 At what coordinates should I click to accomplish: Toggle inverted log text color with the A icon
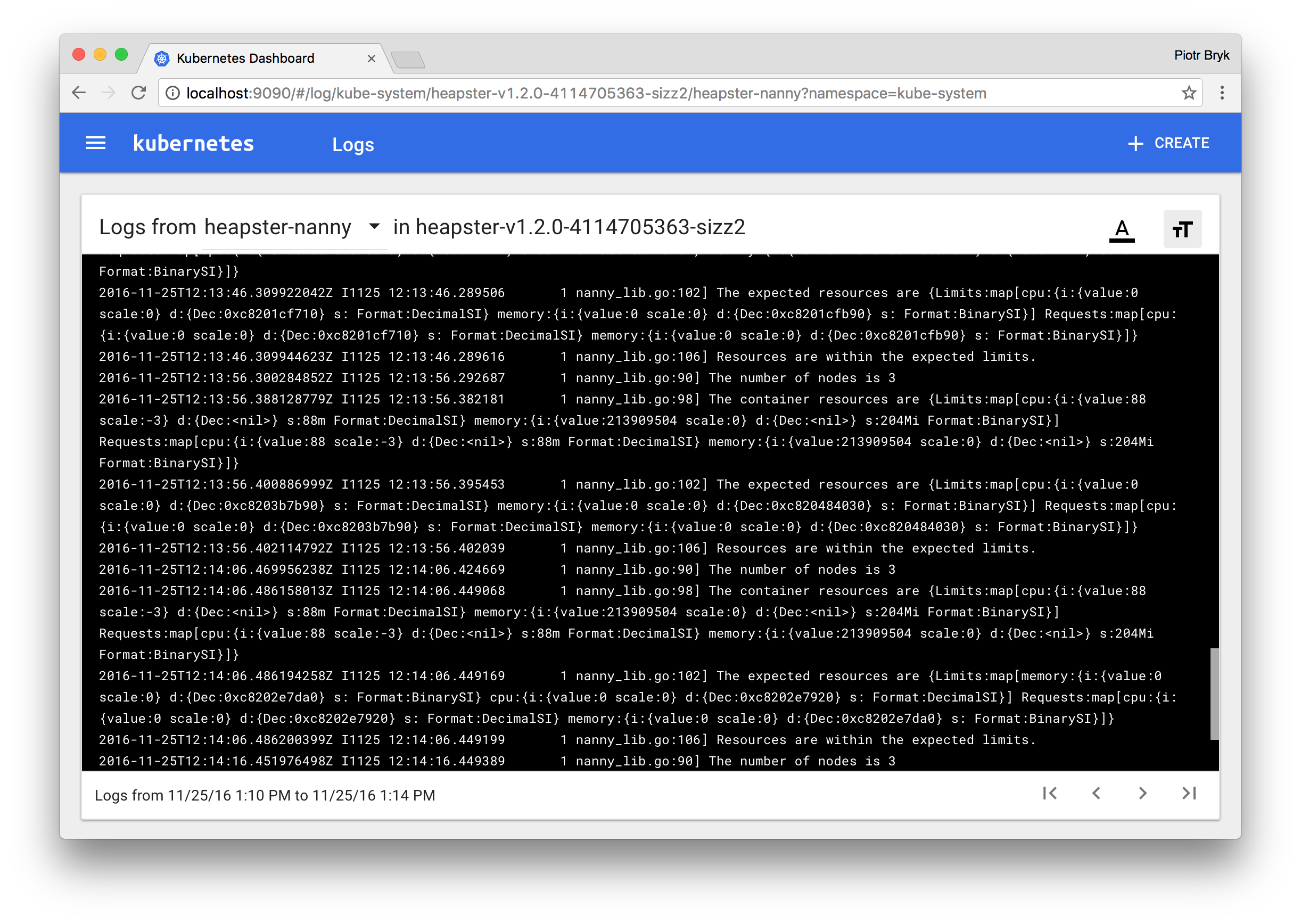1122,229
